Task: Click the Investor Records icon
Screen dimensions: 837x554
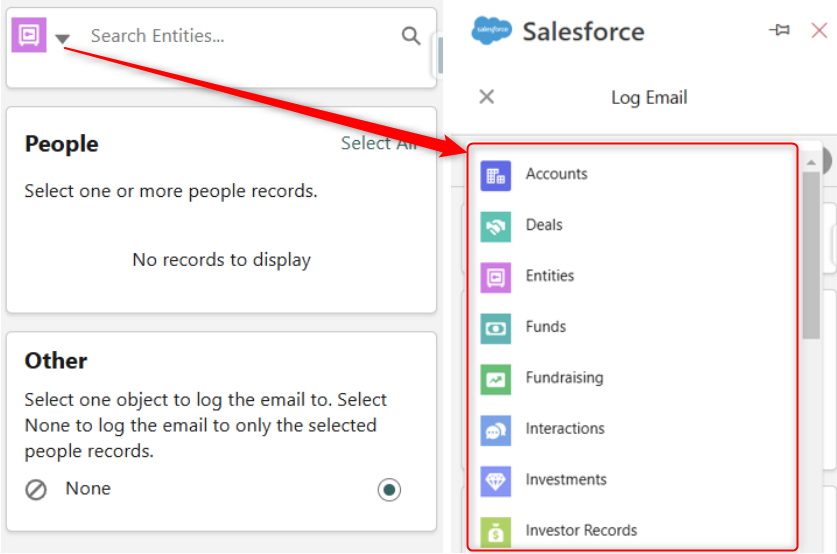Action: coord(495,531)
